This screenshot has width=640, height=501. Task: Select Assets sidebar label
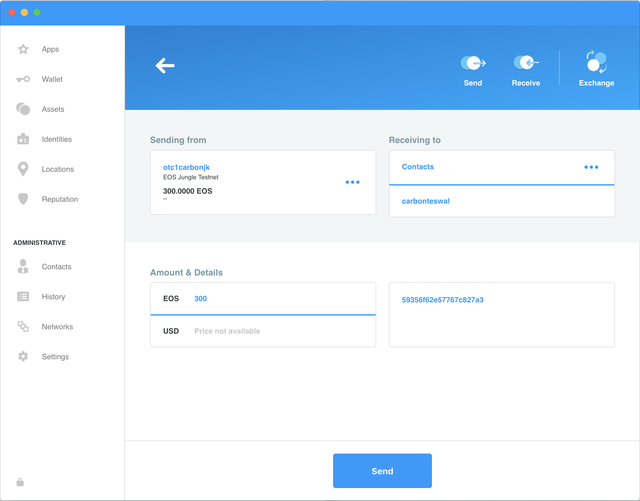53,109
